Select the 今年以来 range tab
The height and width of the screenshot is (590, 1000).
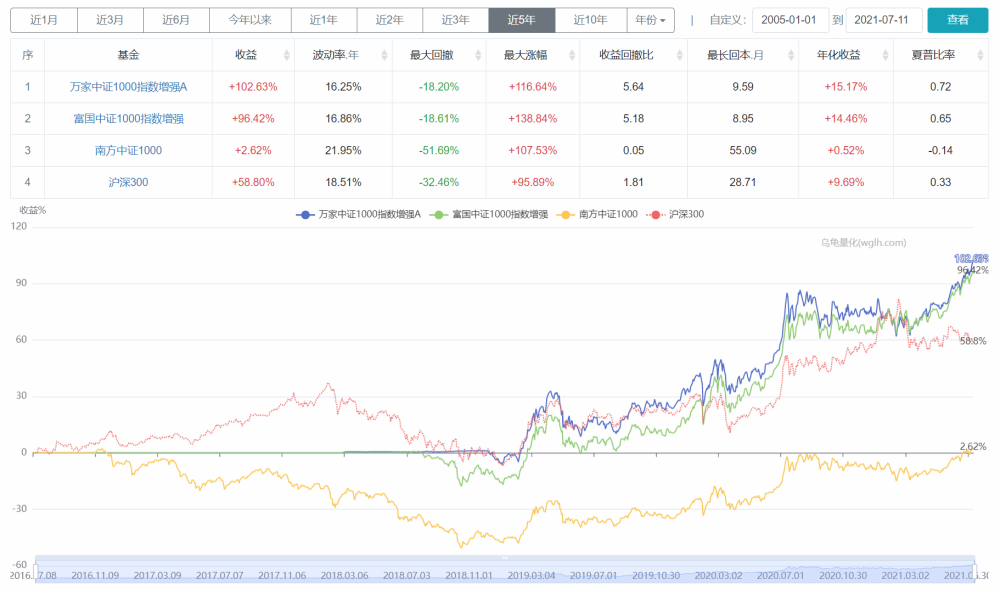[x=250, y=20]
